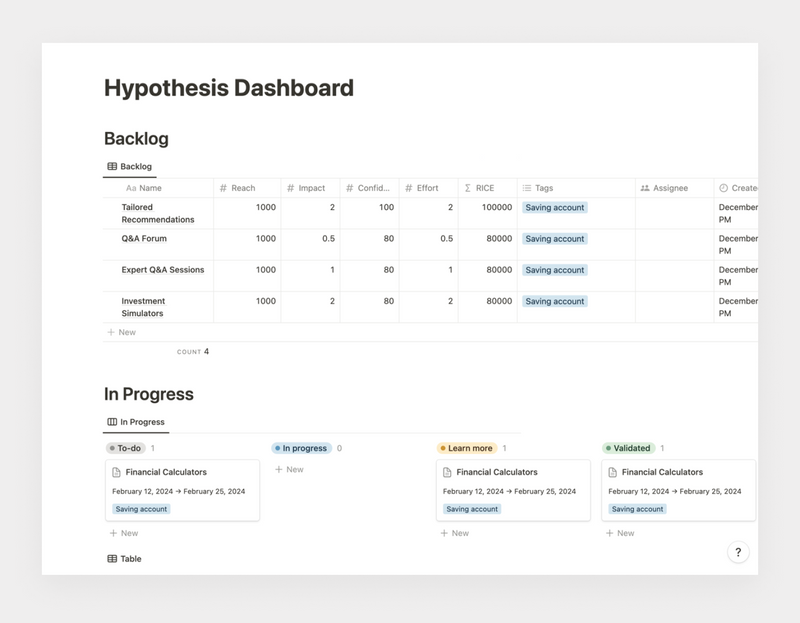Open the Assignee column header menu

pos(674,188)
